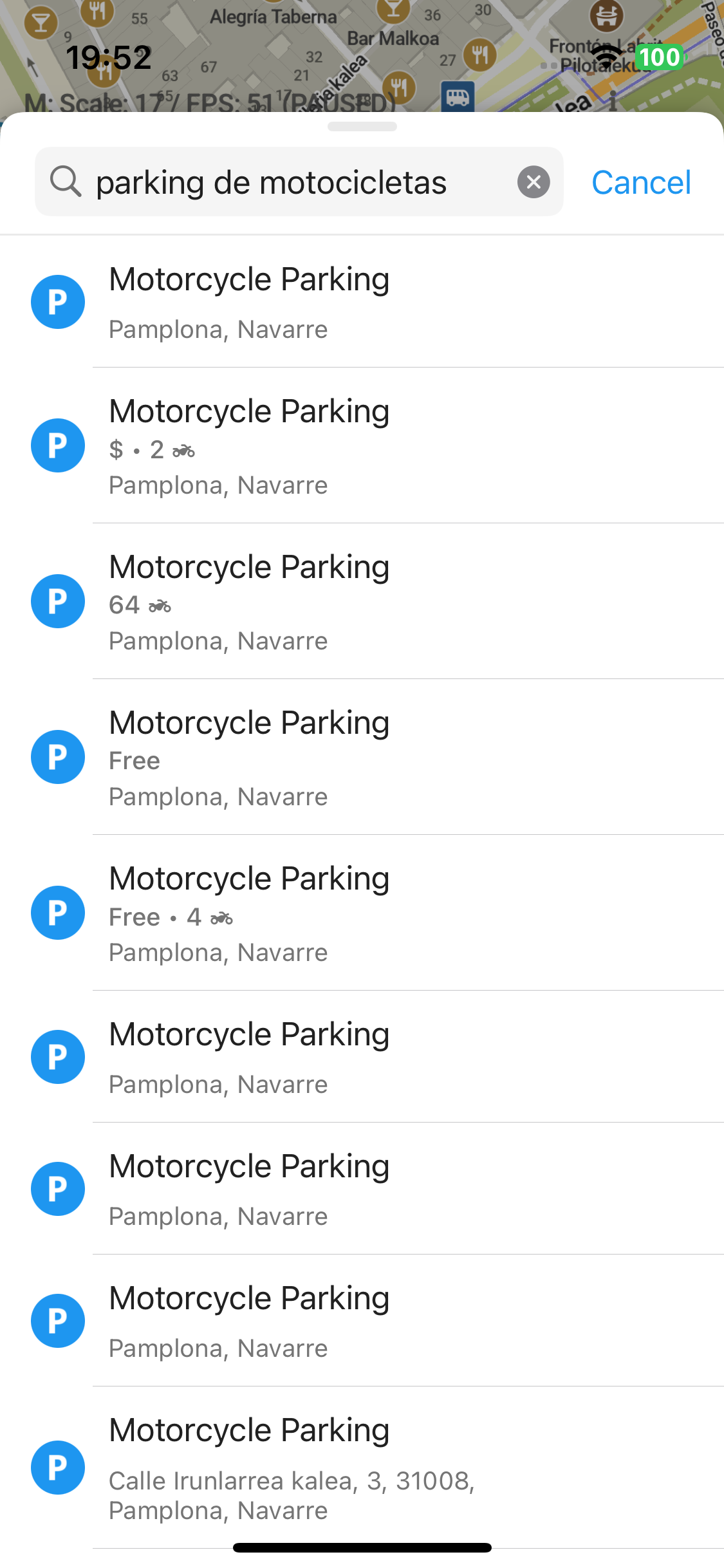Tap the Bar Malkoa label on the map
Image resolution: width=724 pixels, height=1568 pixels.
point(393,39)
